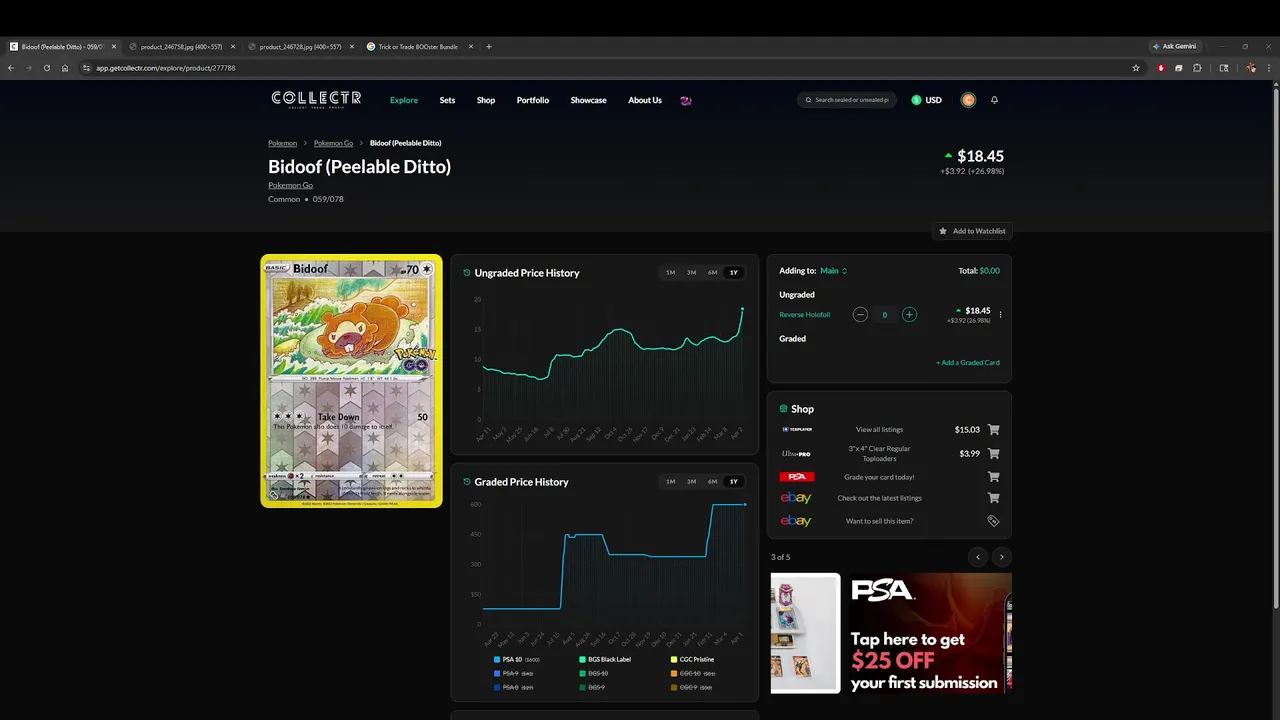This screenshot has height=720, width=1280.
Task: Select 6M range on Ungraded Price History
Action: click(712, 273)
